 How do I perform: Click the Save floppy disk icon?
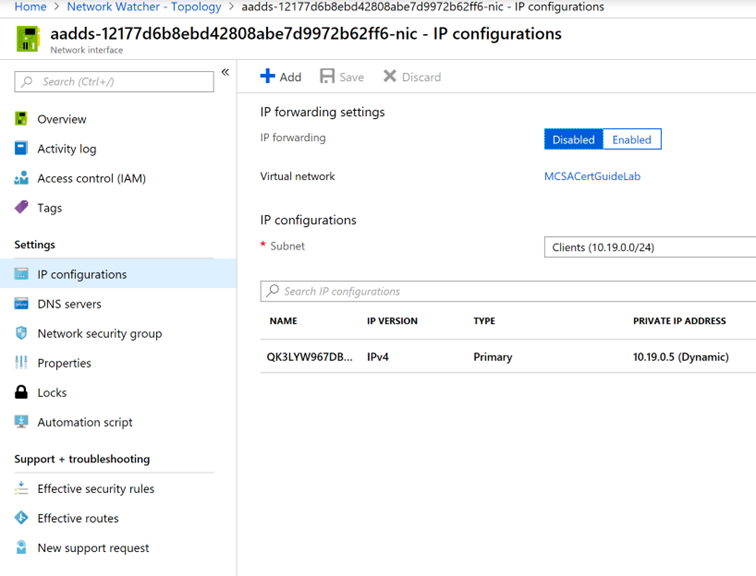327,76
